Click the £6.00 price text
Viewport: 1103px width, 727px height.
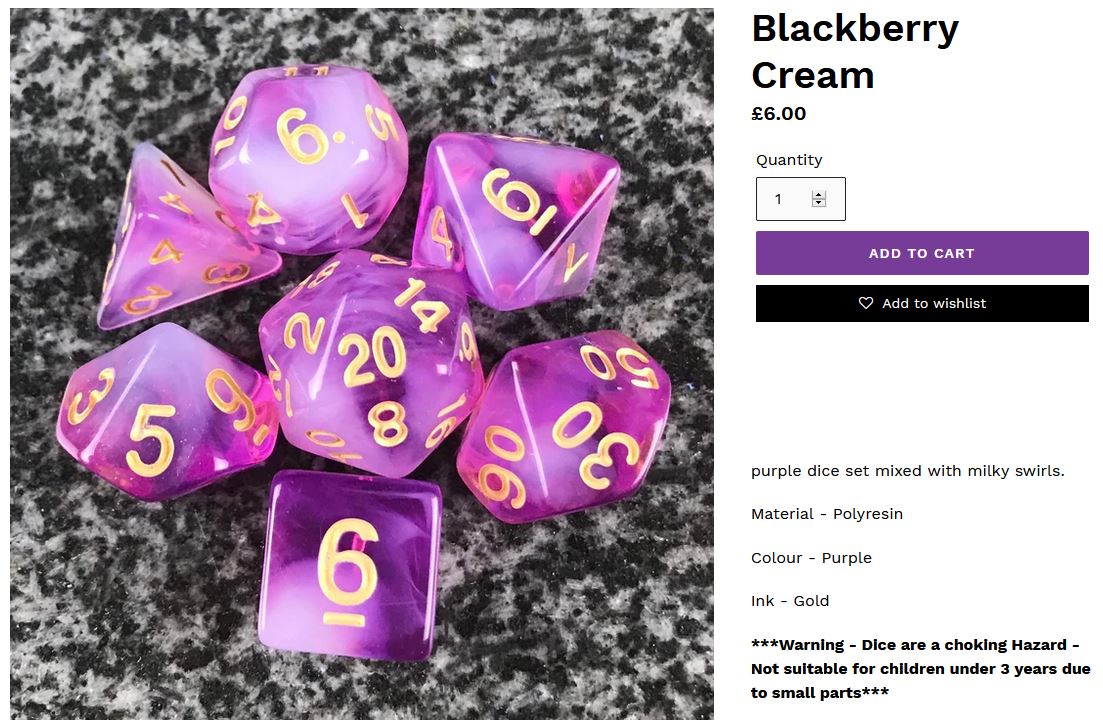click(779, 113)
